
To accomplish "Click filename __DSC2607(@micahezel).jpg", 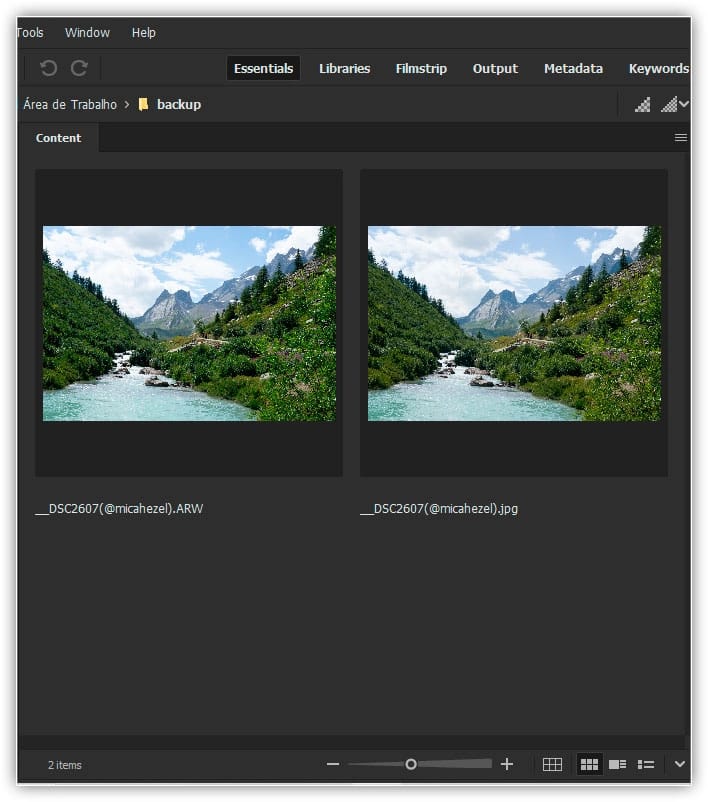I will point(439,508).
